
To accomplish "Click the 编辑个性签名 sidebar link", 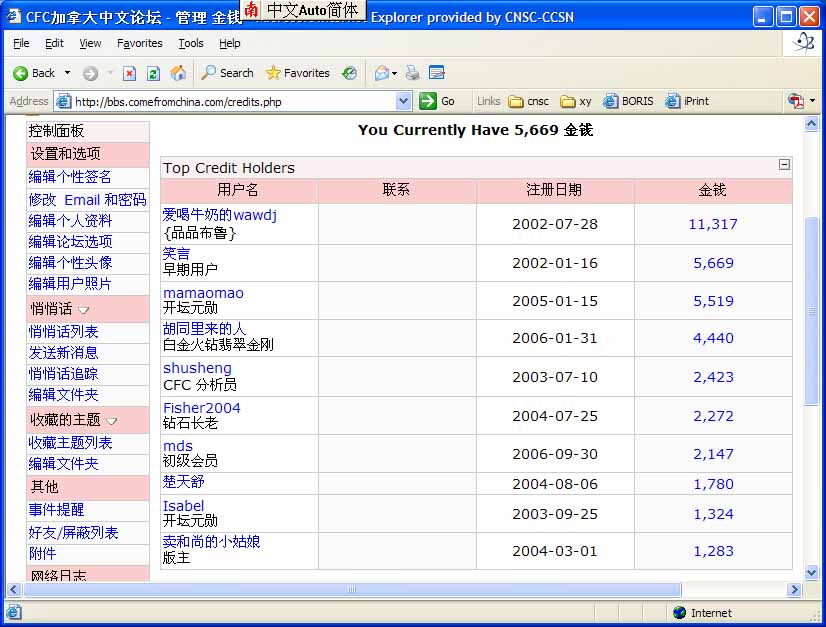I will pos(70,177).
